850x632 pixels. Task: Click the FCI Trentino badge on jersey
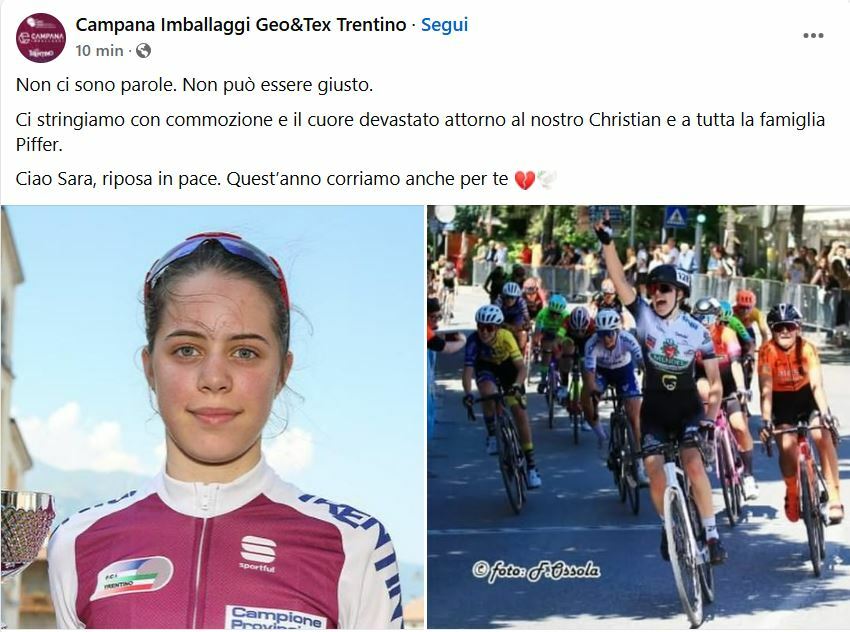132,578
